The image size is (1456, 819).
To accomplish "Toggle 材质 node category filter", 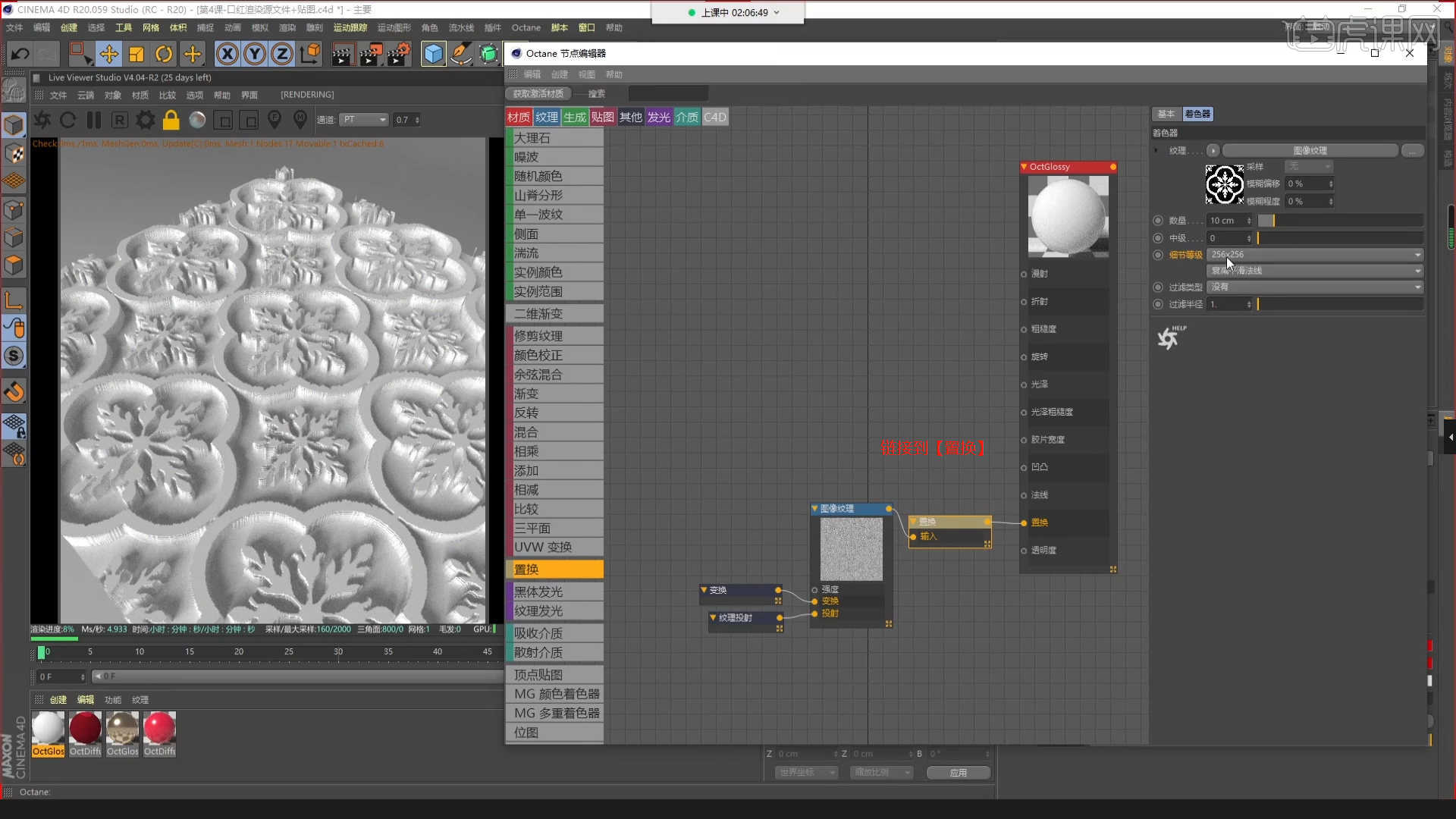I will coord(519,117).
